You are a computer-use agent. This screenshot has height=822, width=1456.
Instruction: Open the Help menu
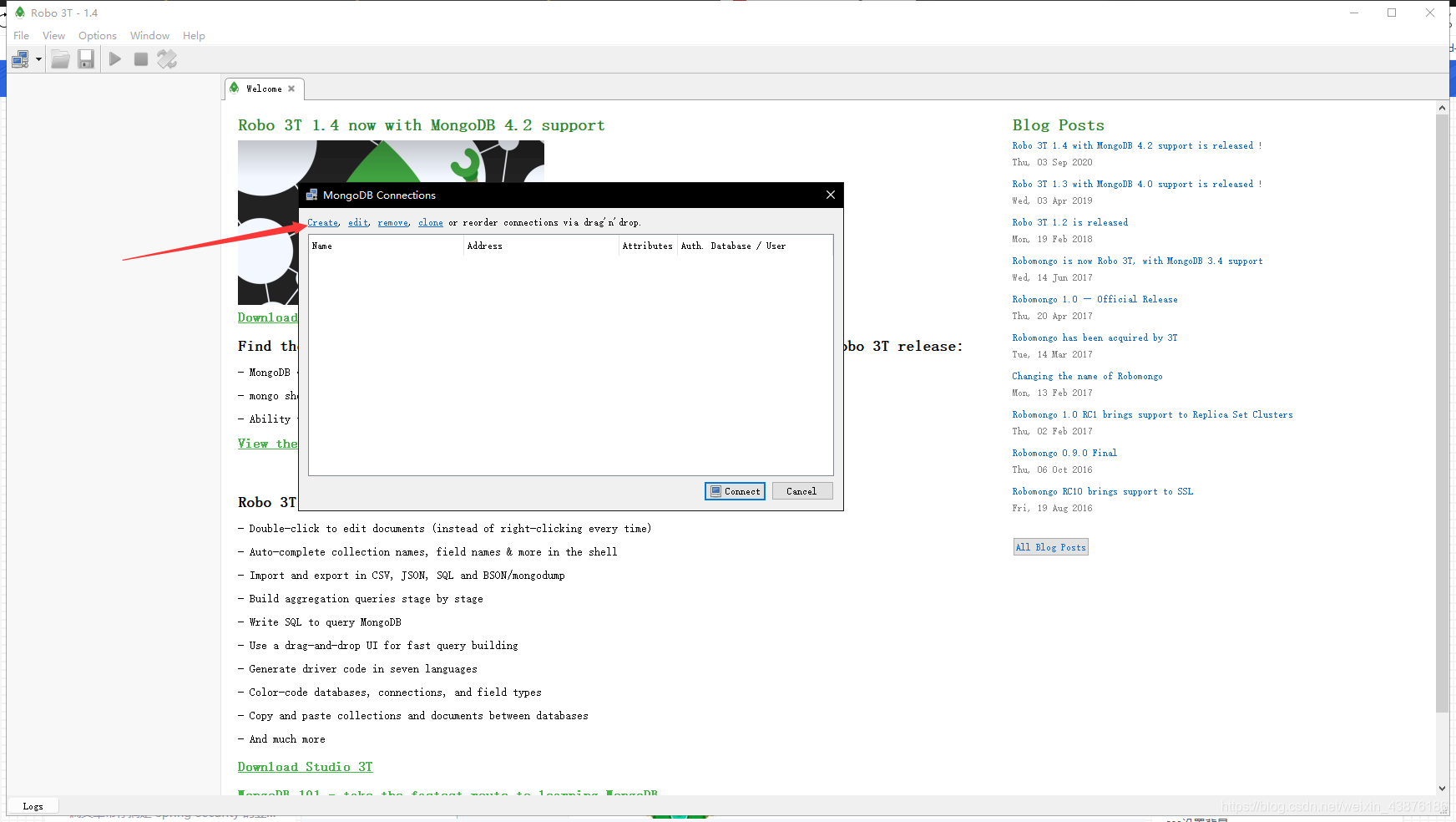coord(194,36)
